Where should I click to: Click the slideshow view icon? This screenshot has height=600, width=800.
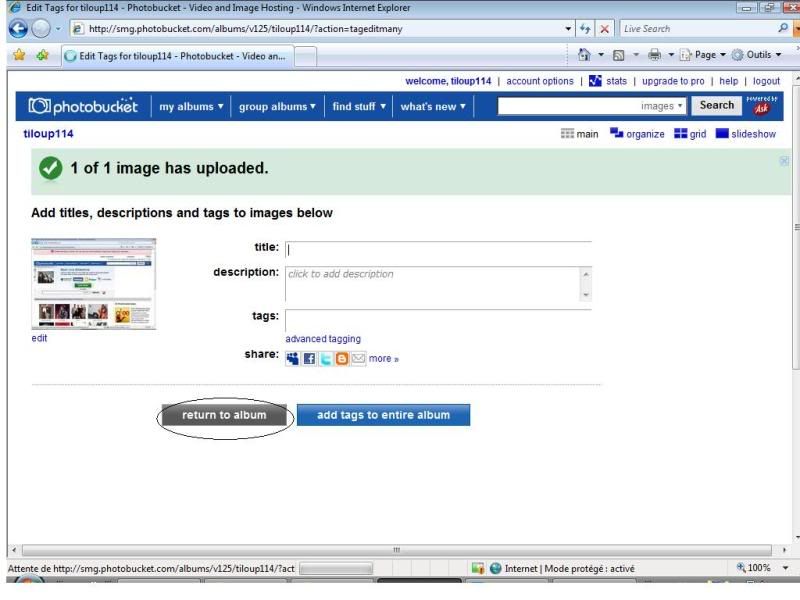pos(722,134)
